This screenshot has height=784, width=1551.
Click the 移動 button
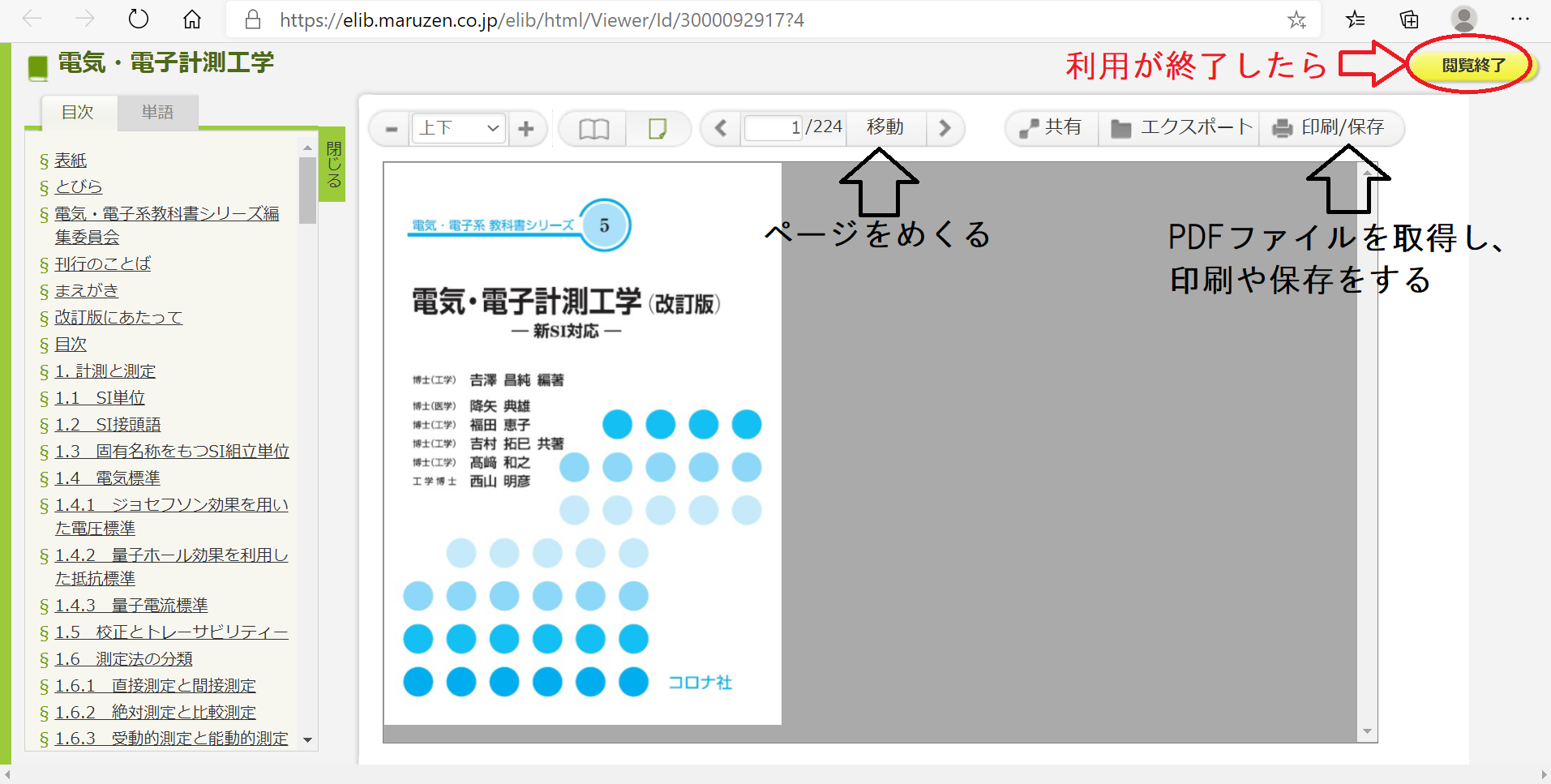coord(885,127)
